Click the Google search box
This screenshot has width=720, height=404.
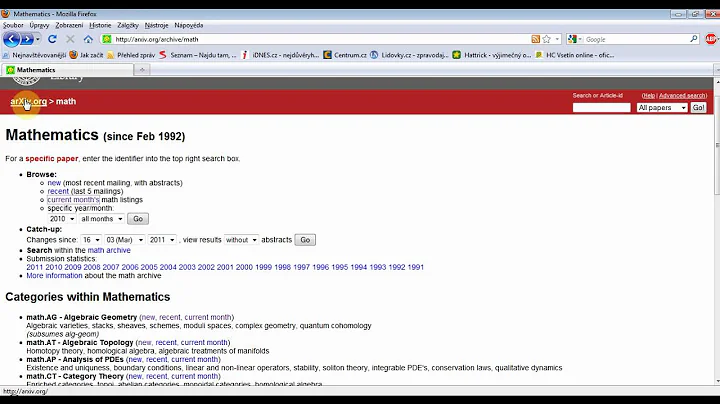coord(636,39)
